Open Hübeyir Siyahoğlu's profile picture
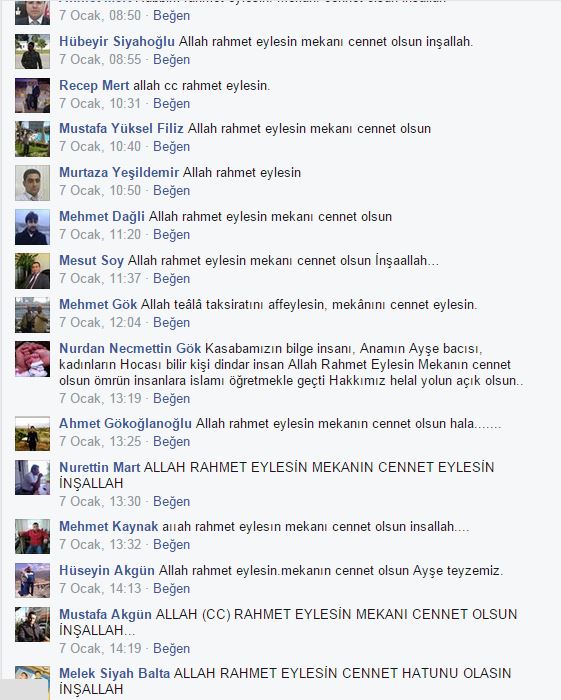 [x=32, y=51]
